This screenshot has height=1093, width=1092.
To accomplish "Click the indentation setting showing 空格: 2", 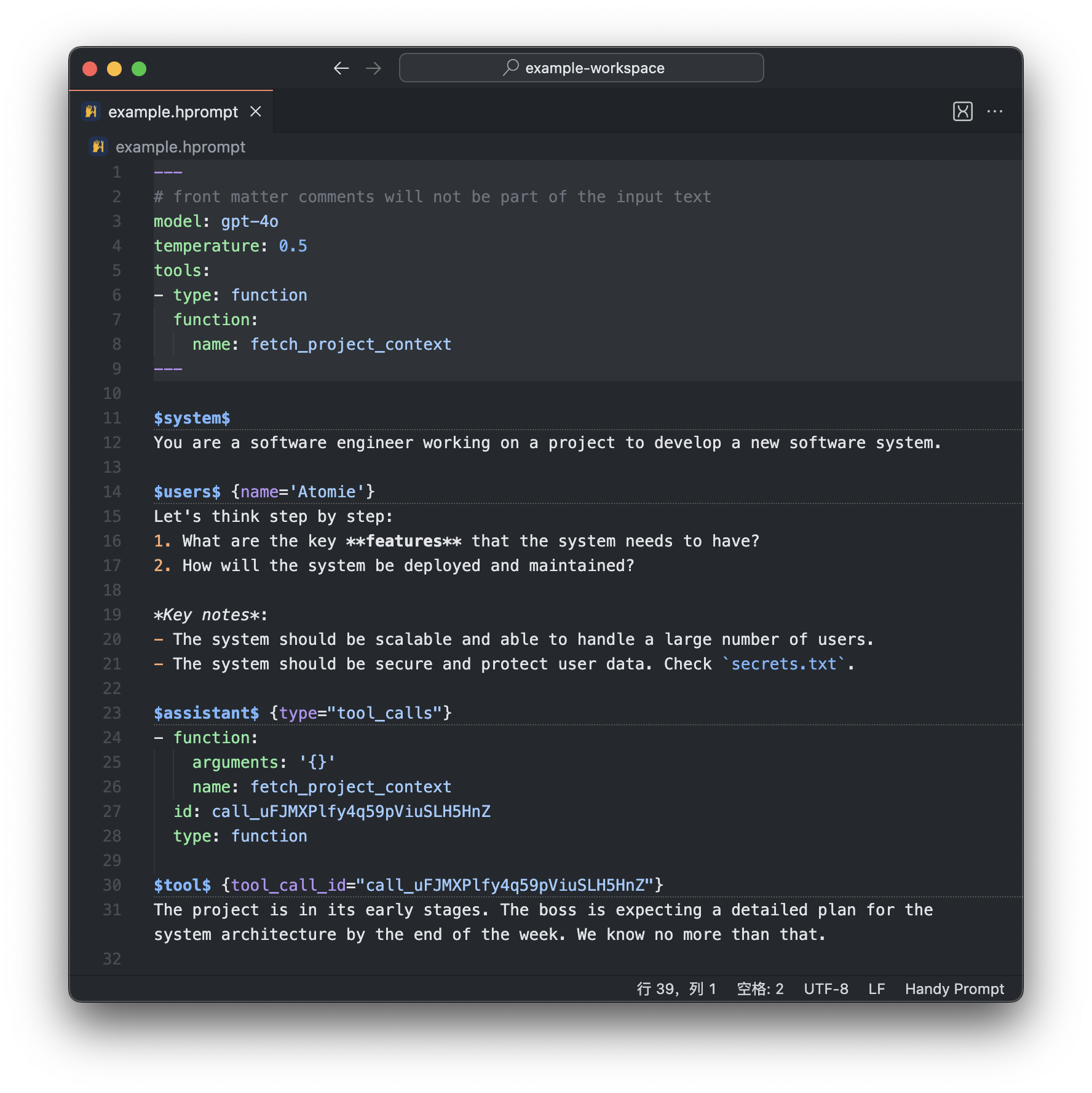I will click(x=759, y=988).
